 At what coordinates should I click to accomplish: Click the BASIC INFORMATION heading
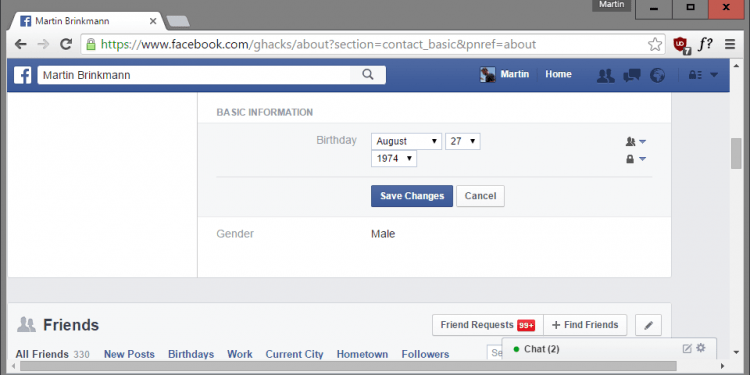click(x=265, y=112)
